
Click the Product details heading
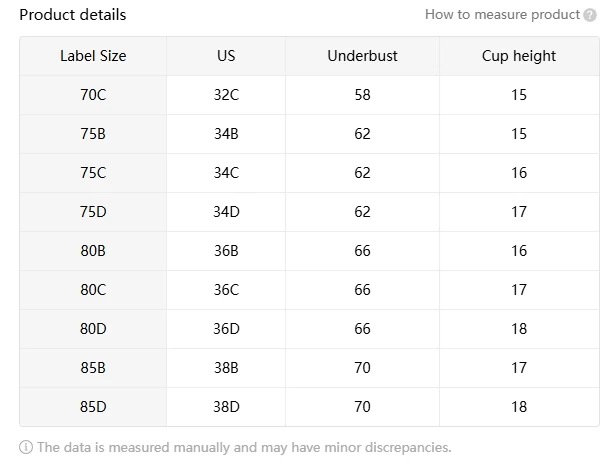click(x=73, y=15)
